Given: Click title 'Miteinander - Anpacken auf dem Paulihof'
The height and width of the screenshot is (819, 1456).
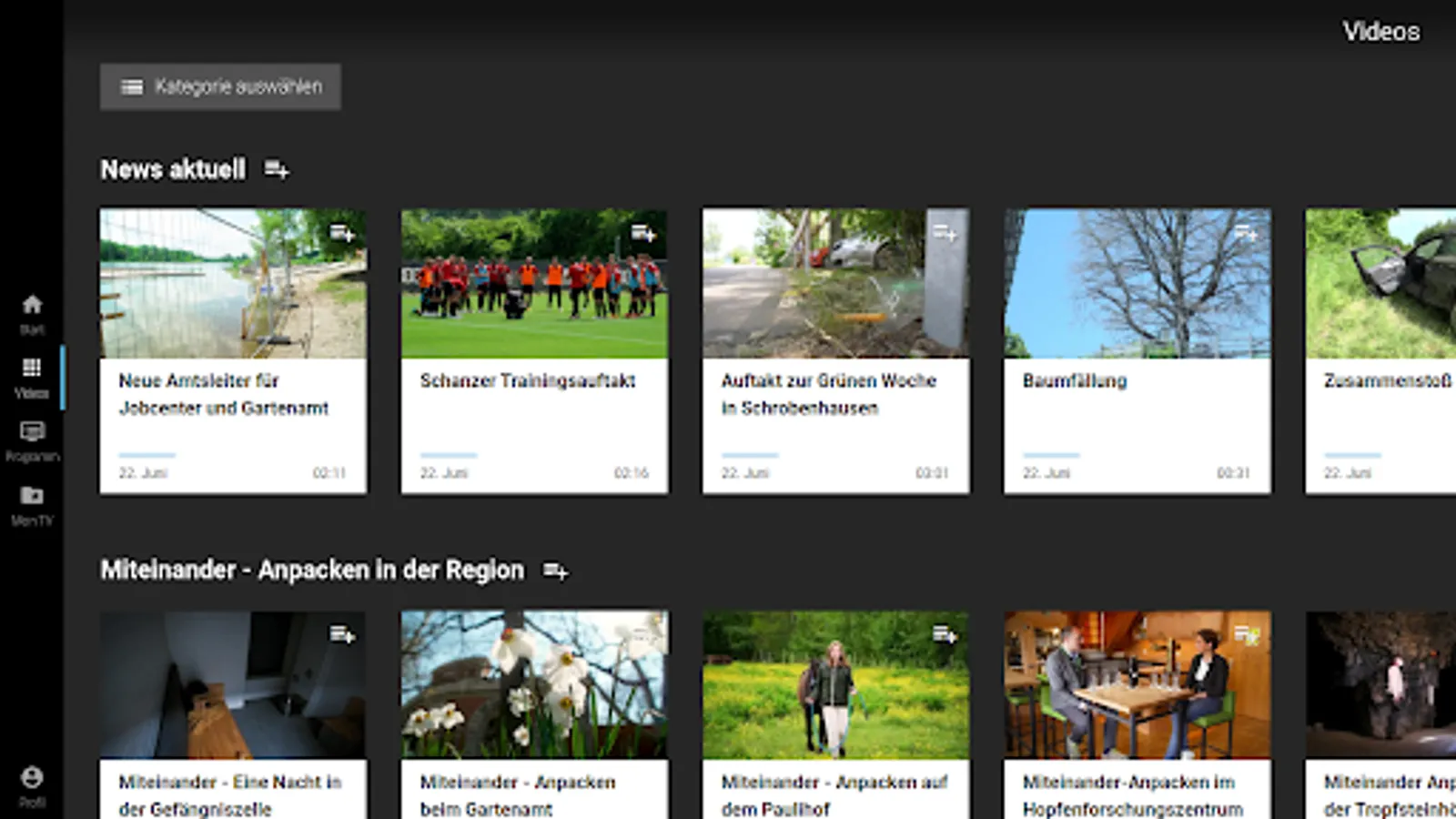Looking at the screenshot, I should click(834, 795).
